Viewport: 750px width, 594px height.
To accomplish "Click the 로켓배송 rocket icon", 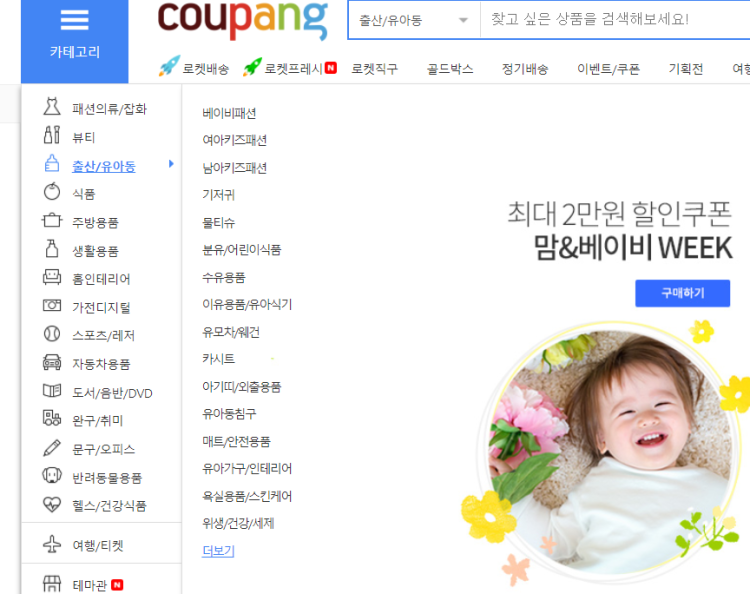I will click(169, 66).
